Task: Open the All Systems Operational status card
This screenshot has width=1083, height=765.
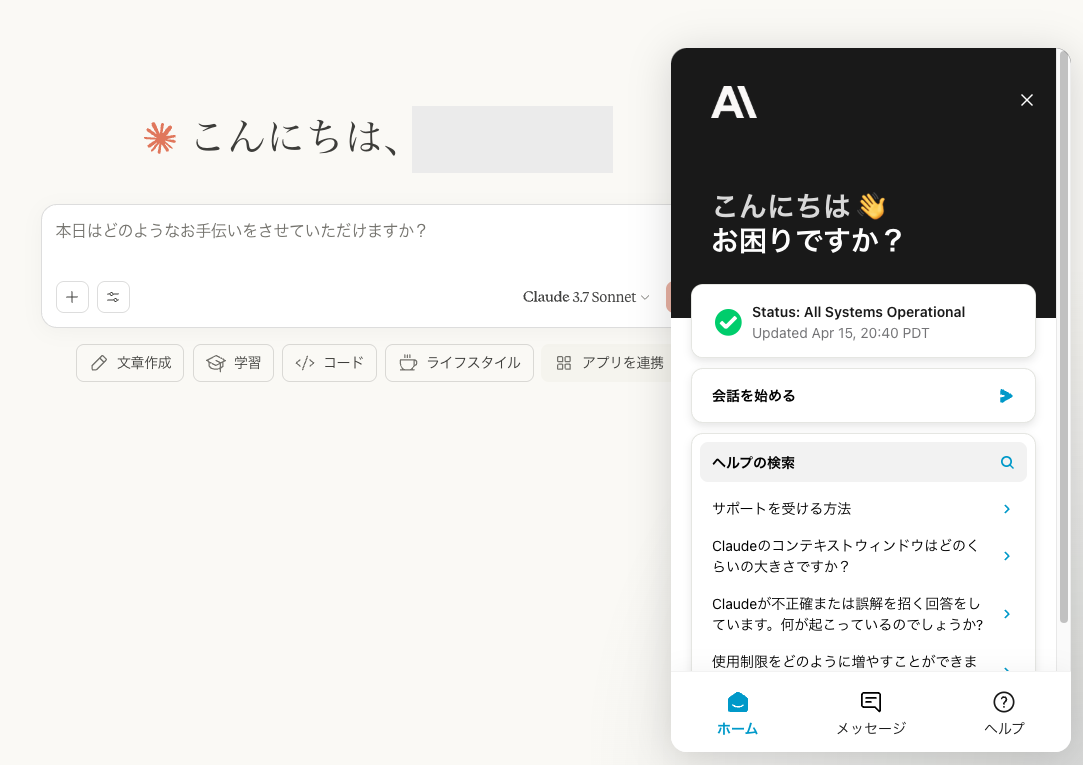Action: 863,321
